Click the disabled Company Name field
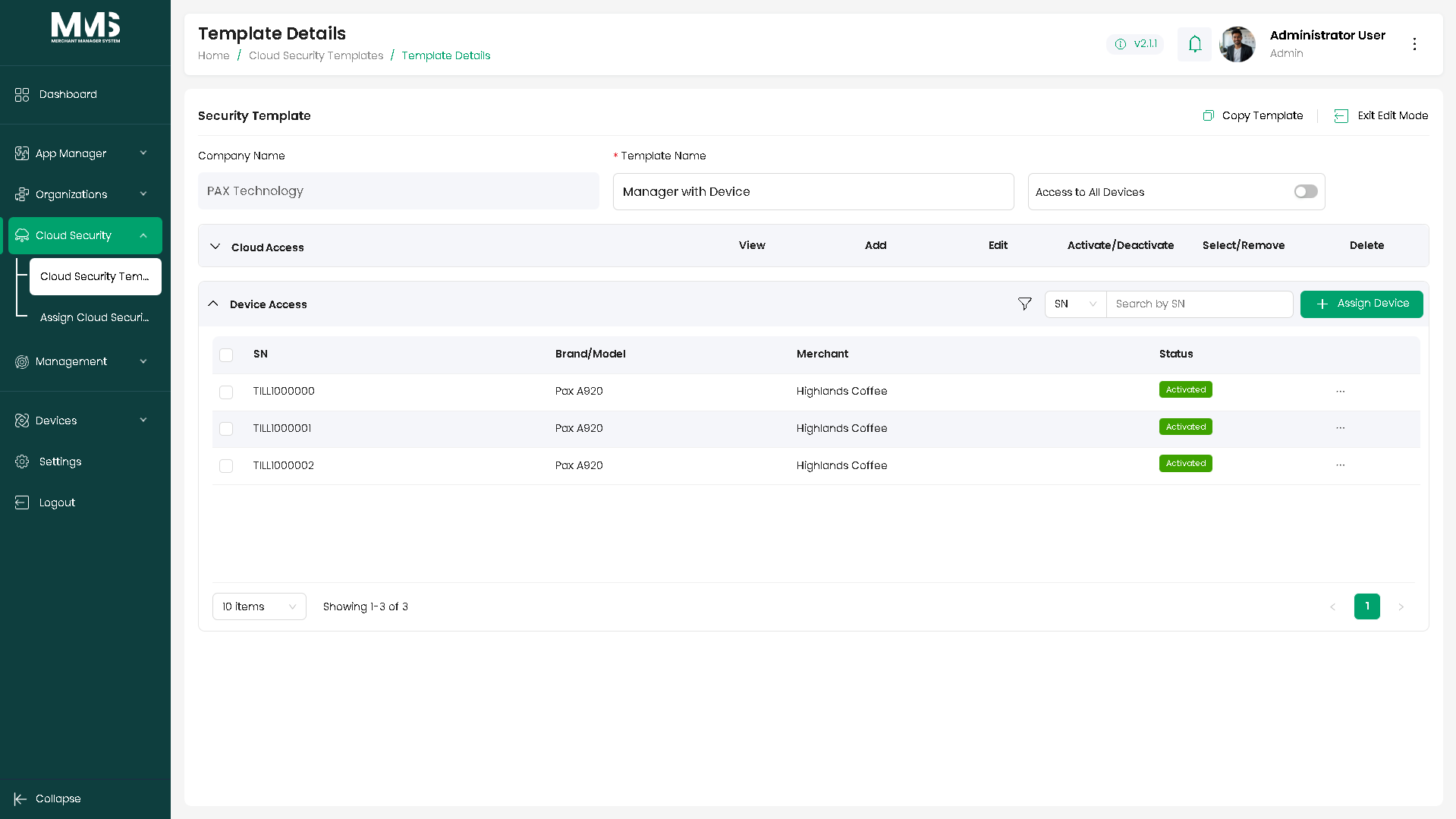Screen dimensions: 1456x819 pos(398,191)
